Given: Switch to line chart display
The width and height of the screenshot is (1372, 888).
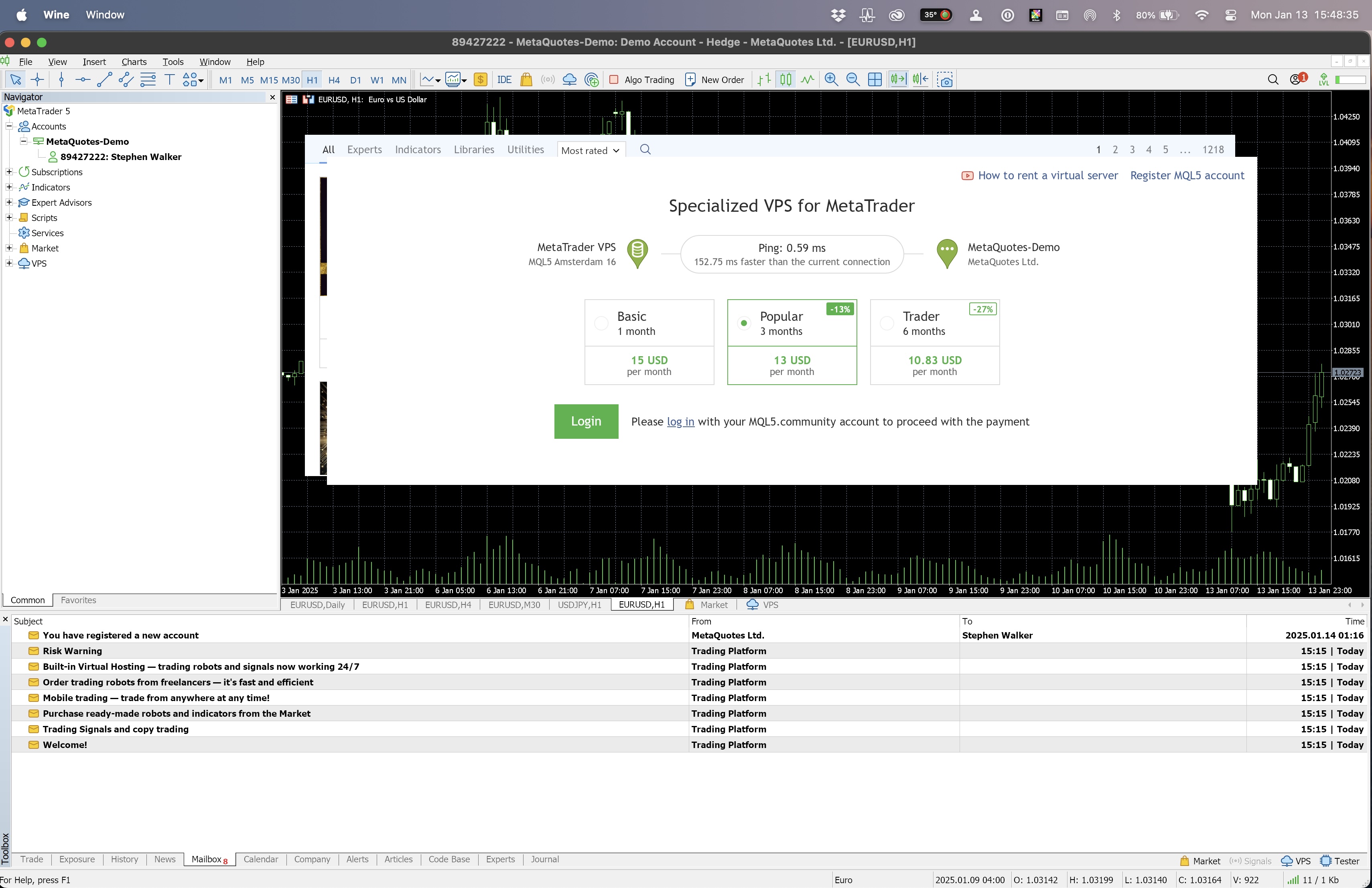Looking at the screenshot, I should (x=808, y=79).
